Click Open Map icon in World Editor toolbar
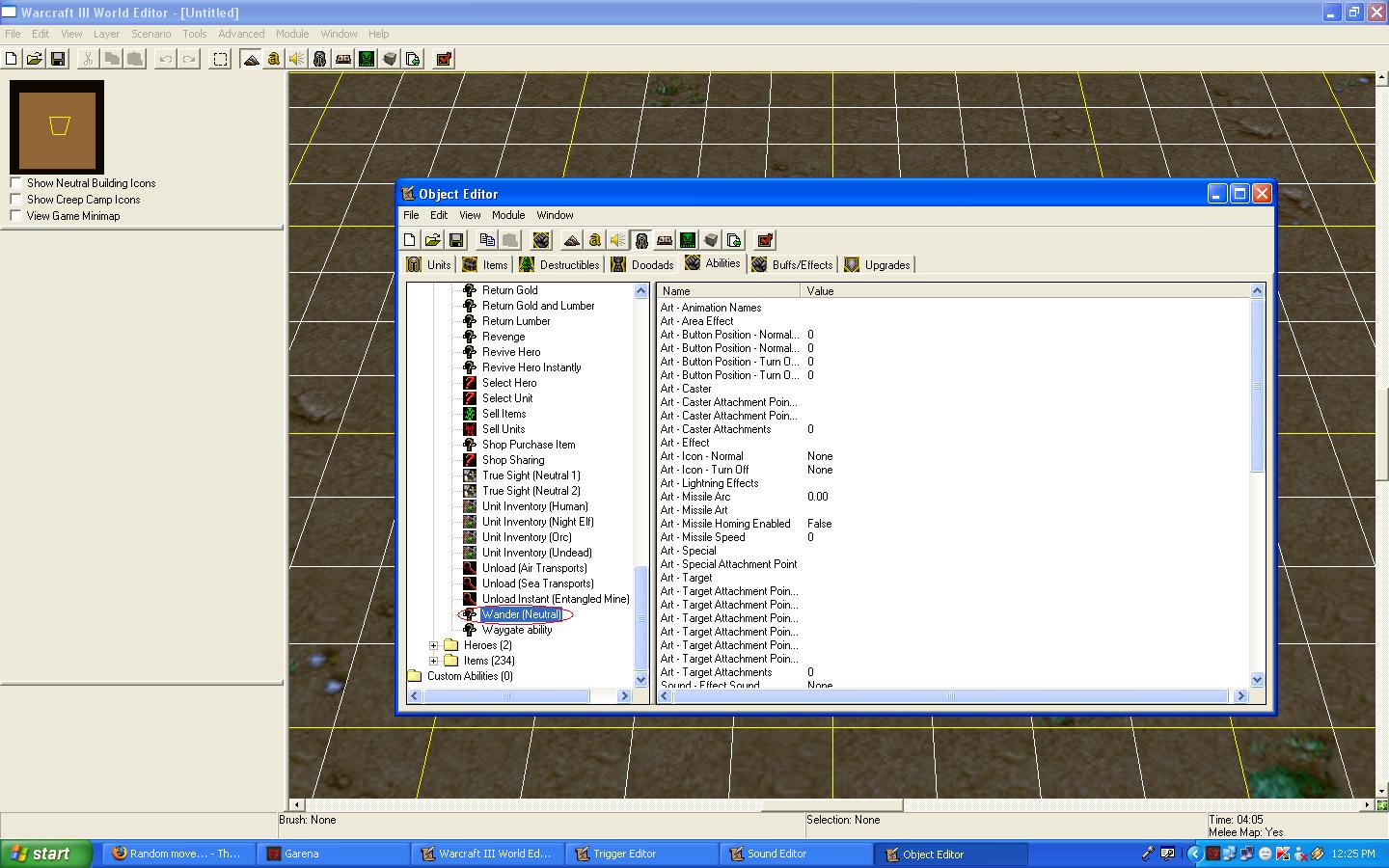Image resolution: width=1389 pixels, height=868 pixels. (x=35, y=59)
